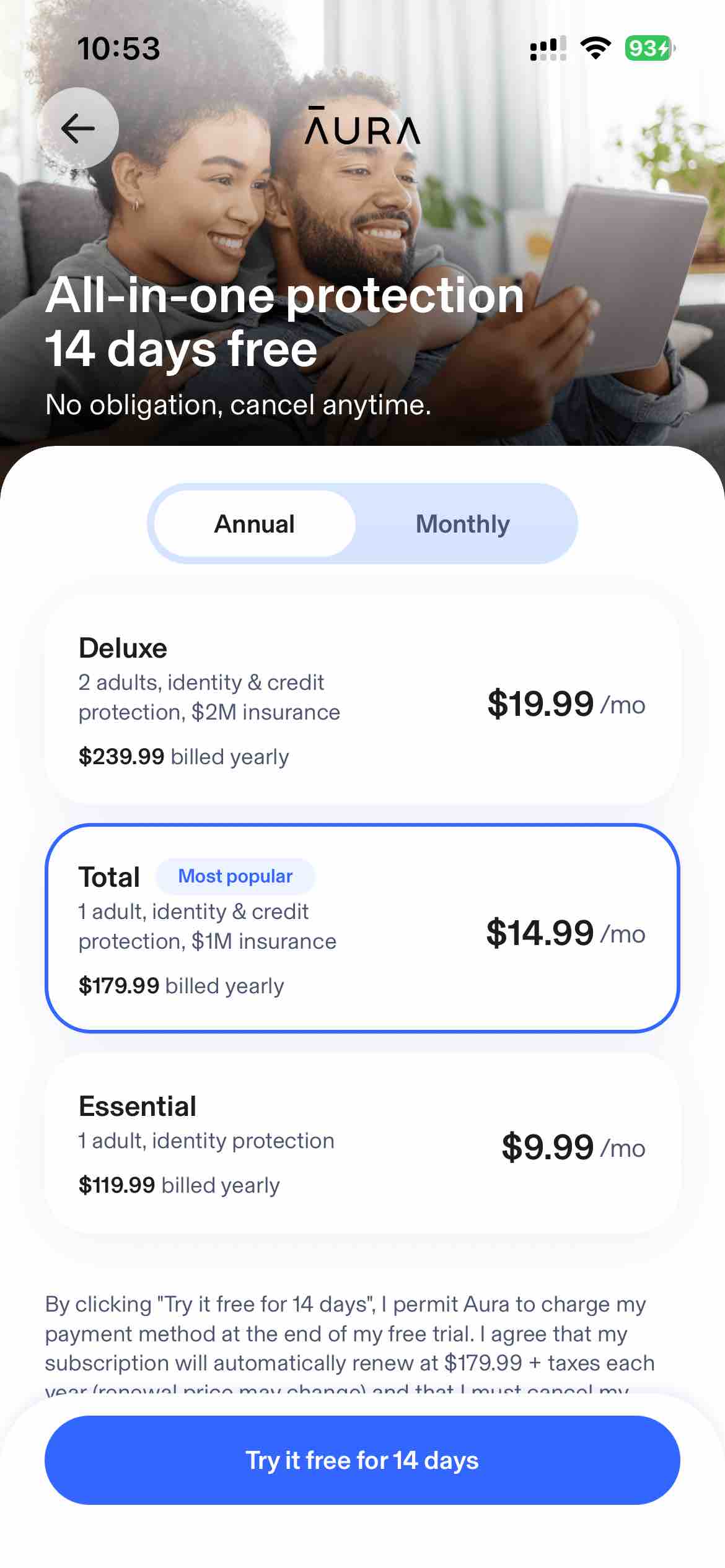Select the Deluxe plan card

362,700
